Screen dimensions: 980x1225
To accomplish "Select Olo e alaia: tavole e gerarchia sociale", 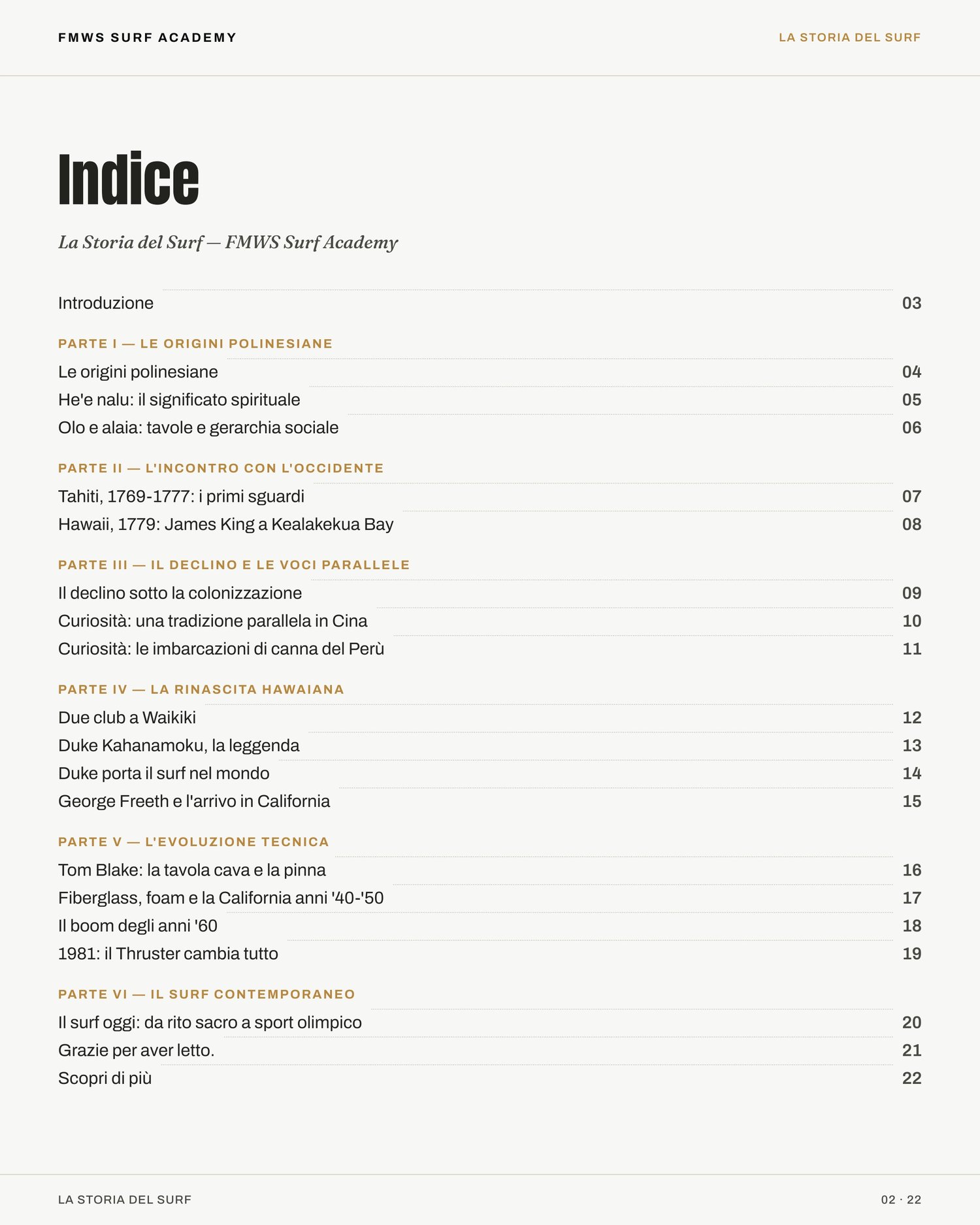I will (489, 428).
